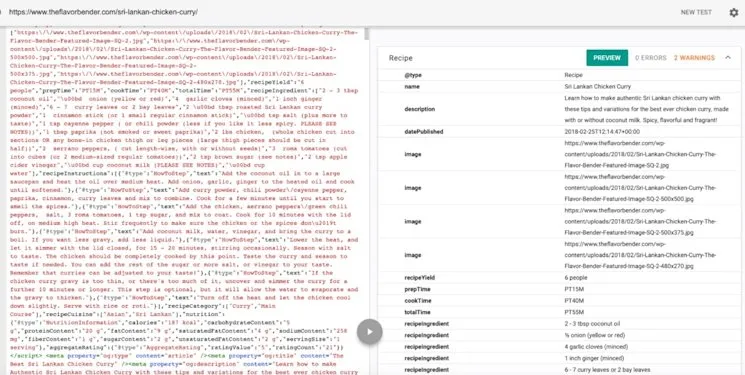Click the 'recipeInstructions' code line
This screenshot has width=745, height=375.
tap(175, 173)
